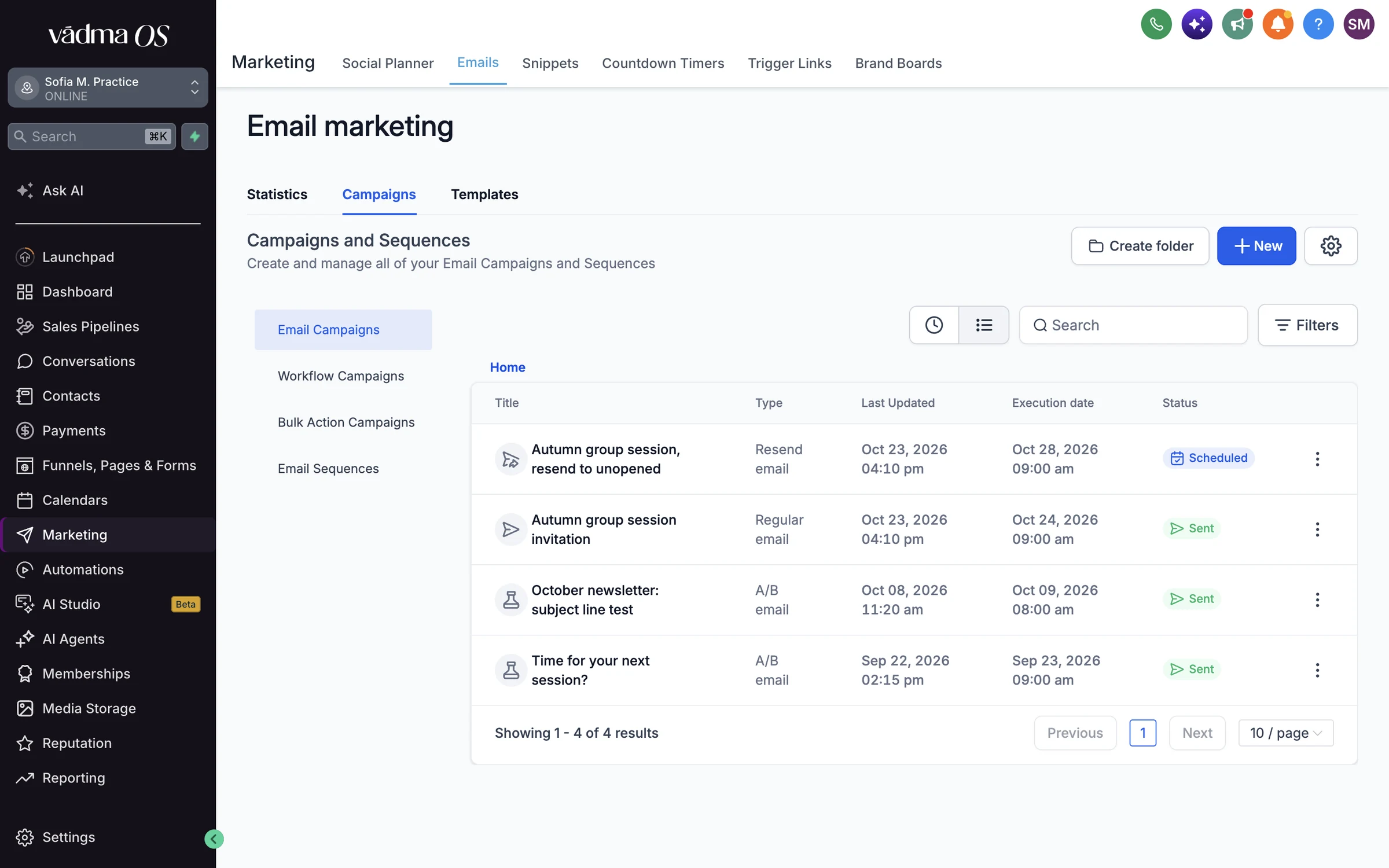Switch to the list view
This screenshot has width=1389, height=868.
coord(984,325)
